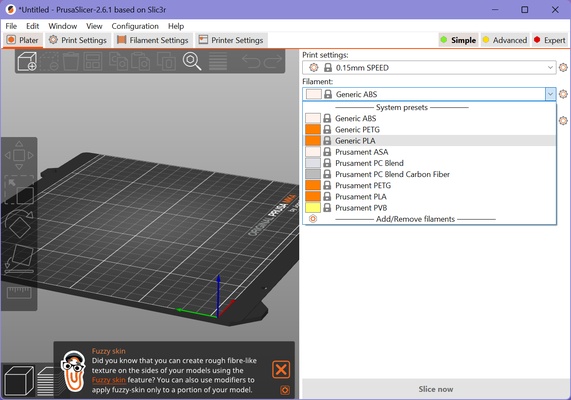Viewport: 571px width, 400px height.
Task: Click the Add object cube icon
Action: click(x=27, y=61)
